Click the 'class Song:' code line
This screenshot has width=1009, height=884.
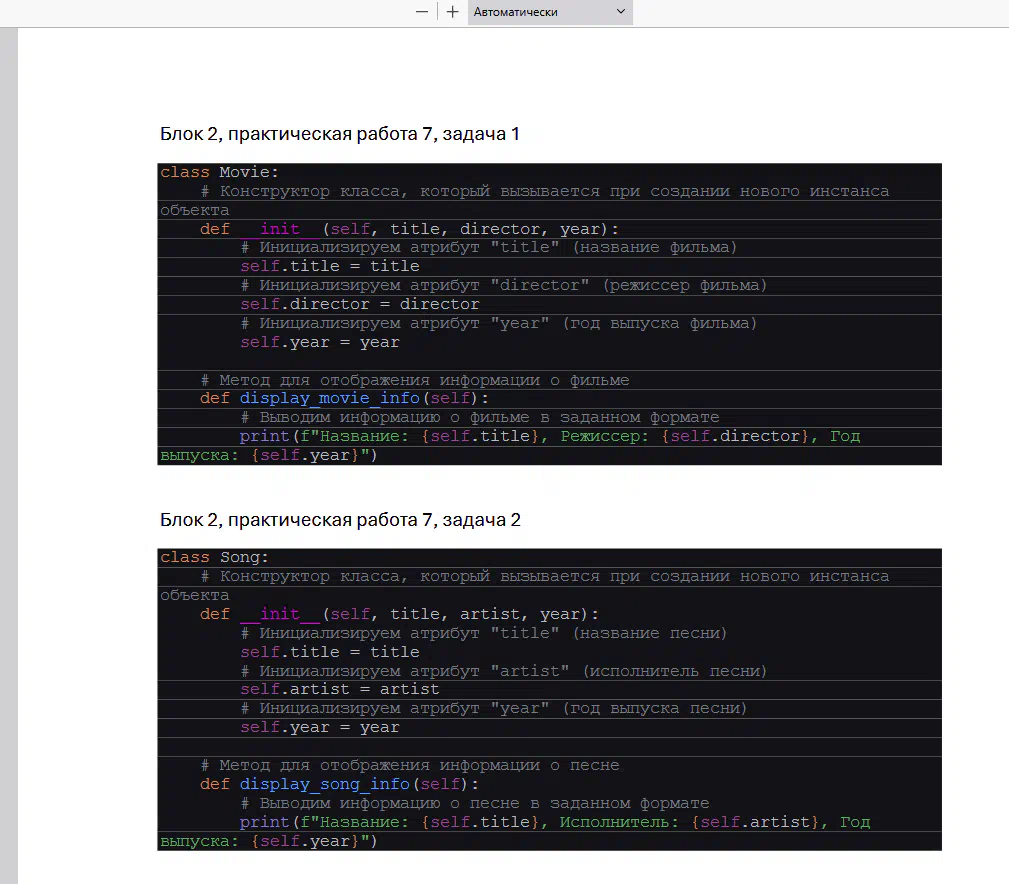[x=214, y=557]
